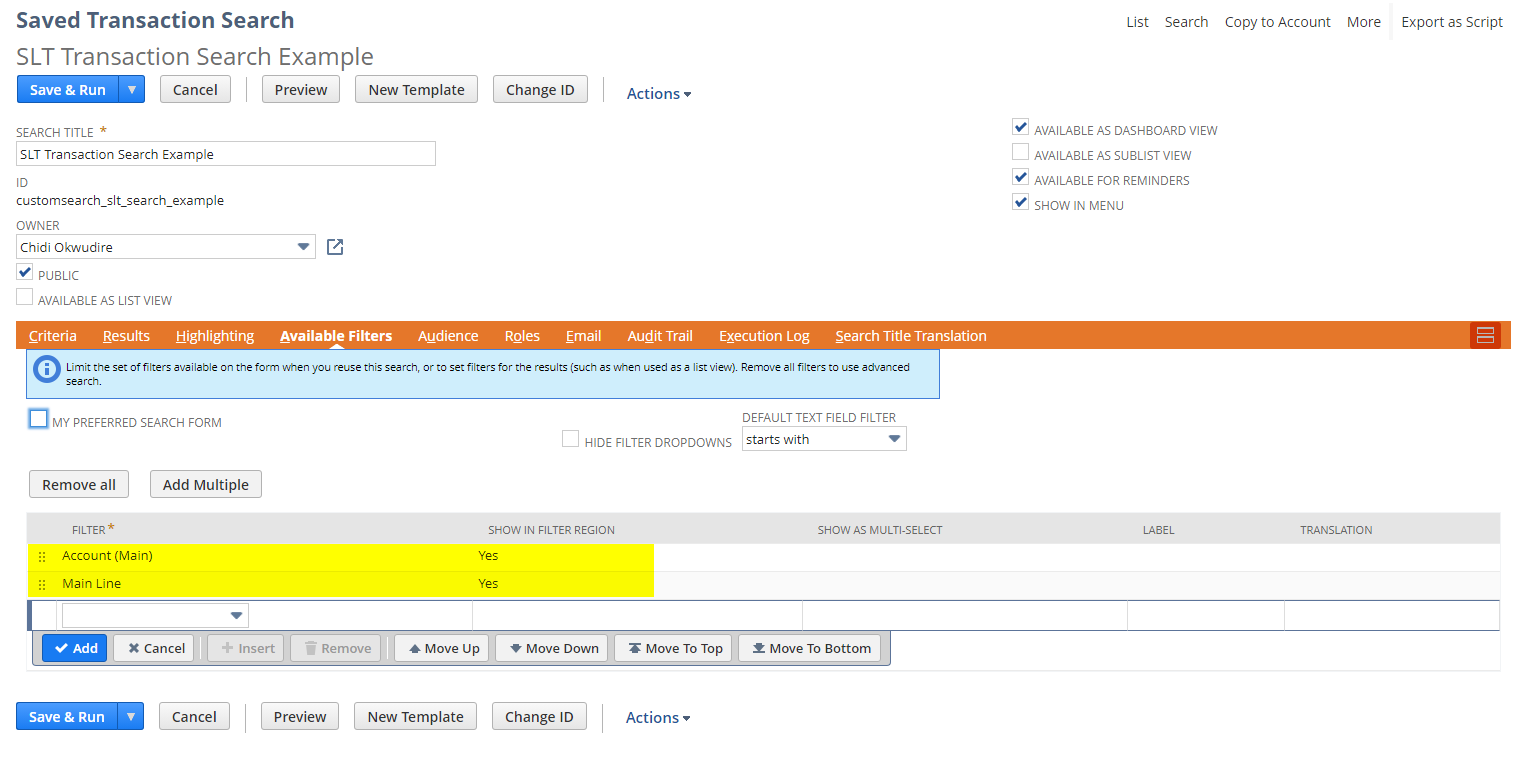Click the Remove all button
Image resolution: width=1527 pixels, height=760 pixels.
point(78,484)
